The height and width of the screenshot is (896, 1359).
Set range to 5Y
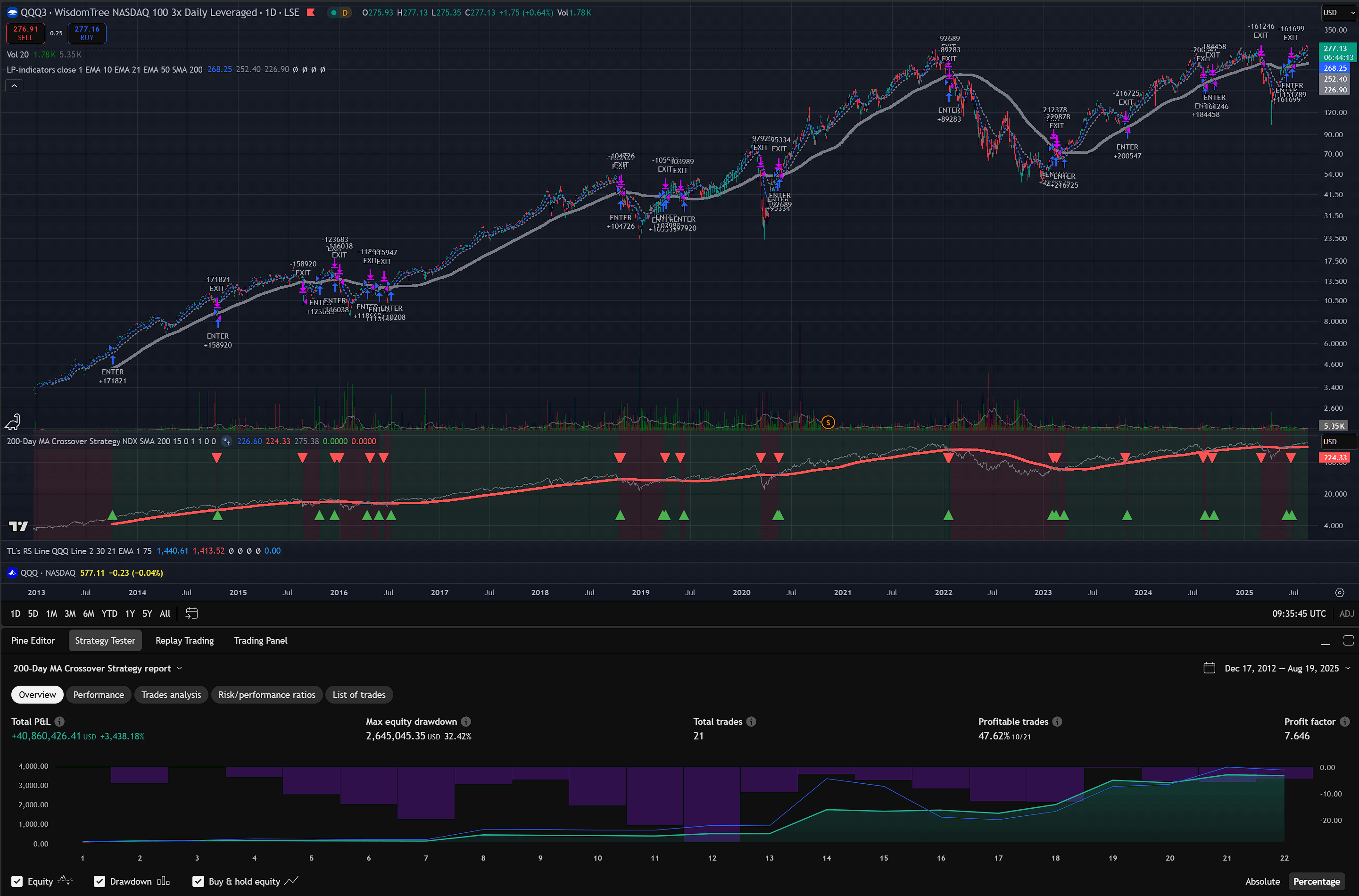148,614
